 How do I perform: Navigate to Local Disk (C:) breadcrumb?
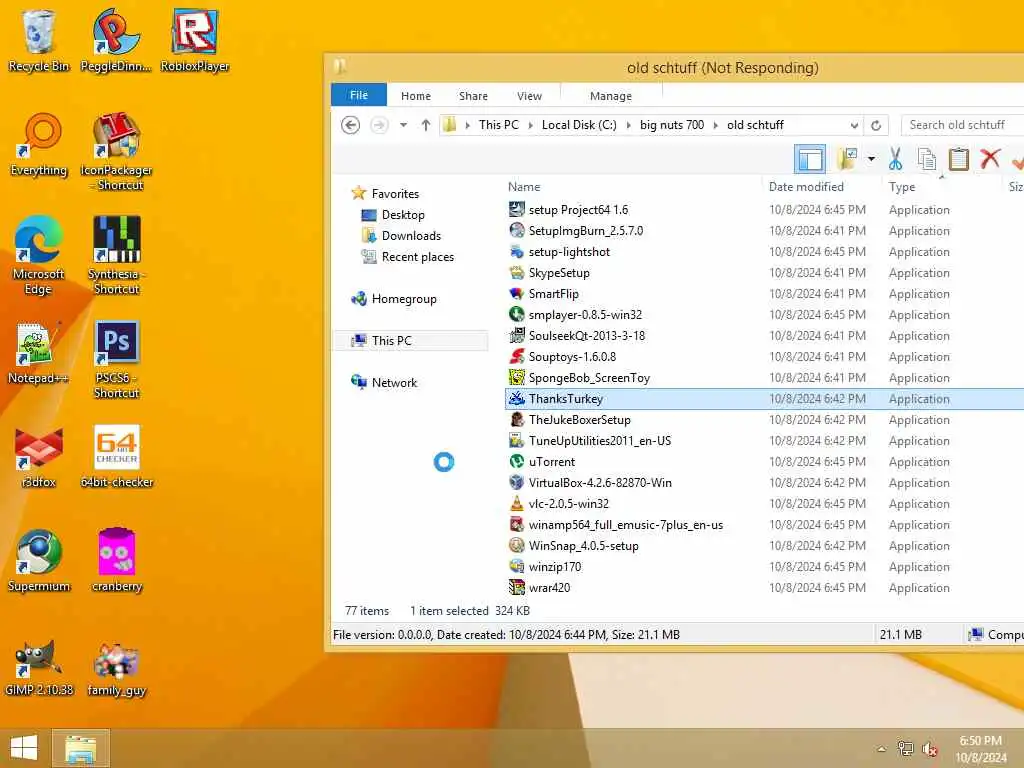(579, 125)
